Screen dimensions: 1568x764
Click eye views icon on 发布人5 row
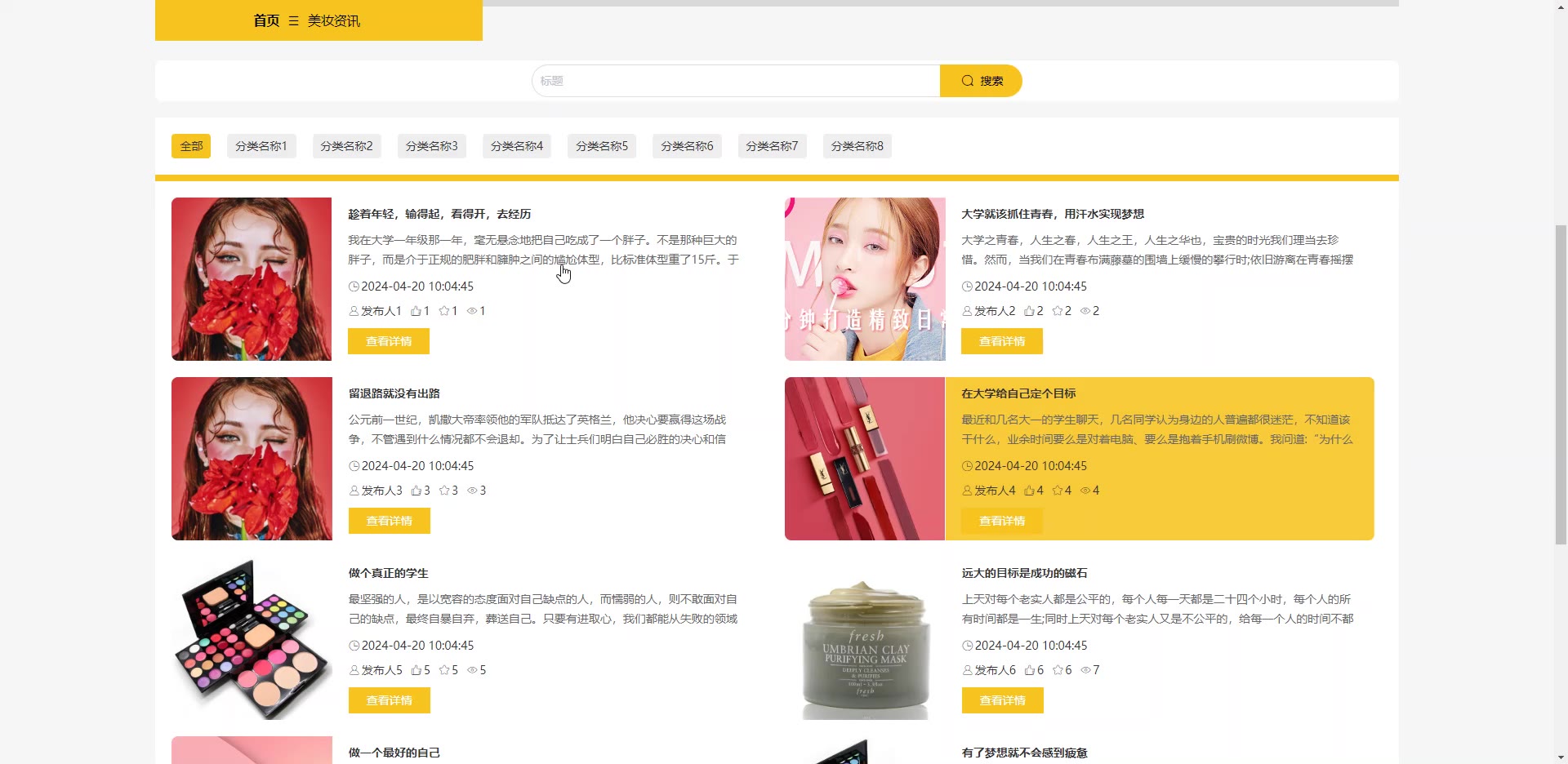[x=472, y=670]
